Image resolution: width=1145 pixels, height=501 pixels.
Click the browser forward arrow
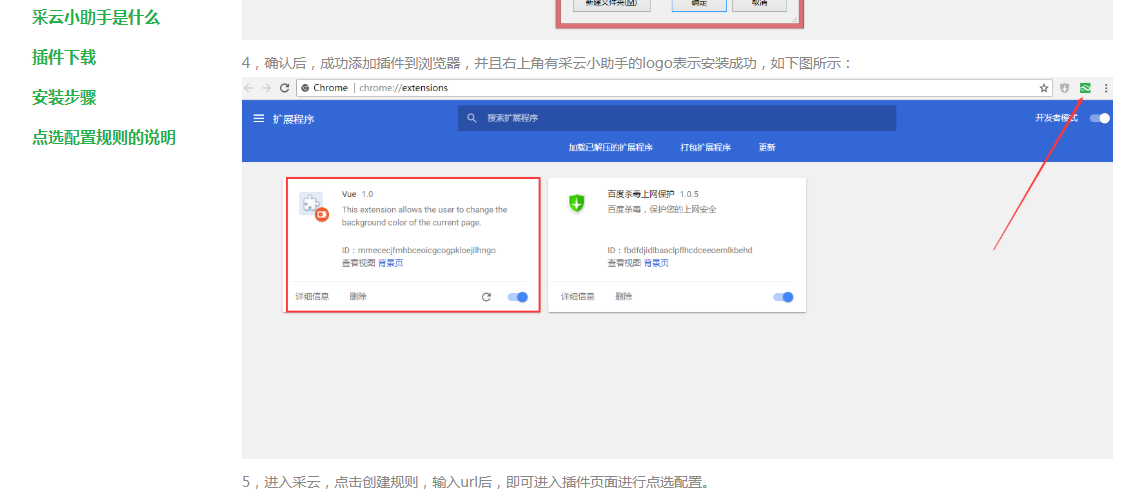(x=267, y=88)
